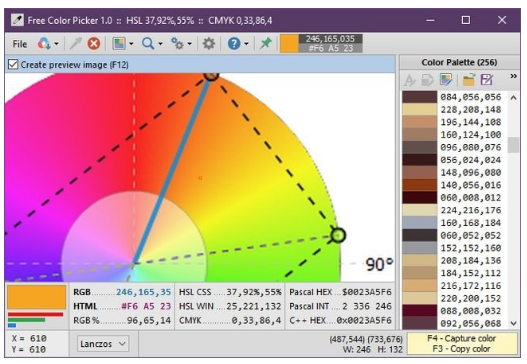Click the magnifier zoom icon
This screenshot has height=364, width=527.
click(x=148, y=44)
